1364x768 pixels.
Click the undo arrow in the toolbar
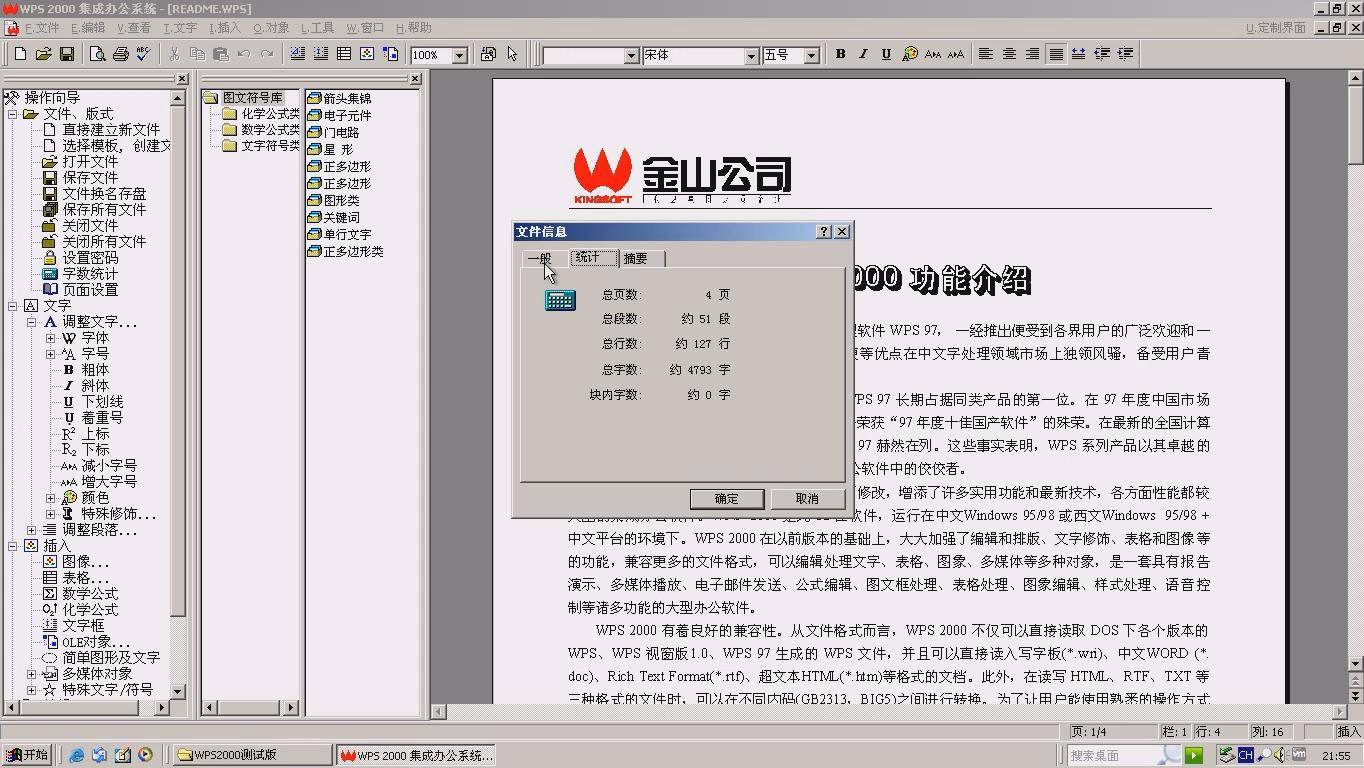point(244,54)
